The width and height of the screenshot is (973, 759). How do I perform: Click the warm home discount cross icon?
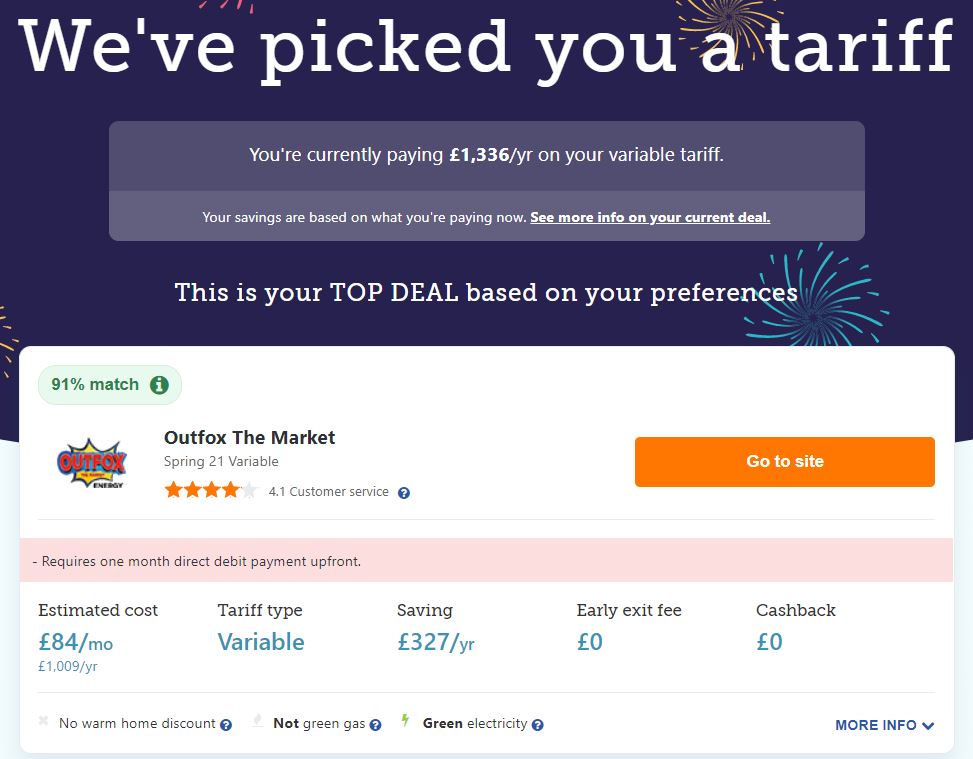43,721
